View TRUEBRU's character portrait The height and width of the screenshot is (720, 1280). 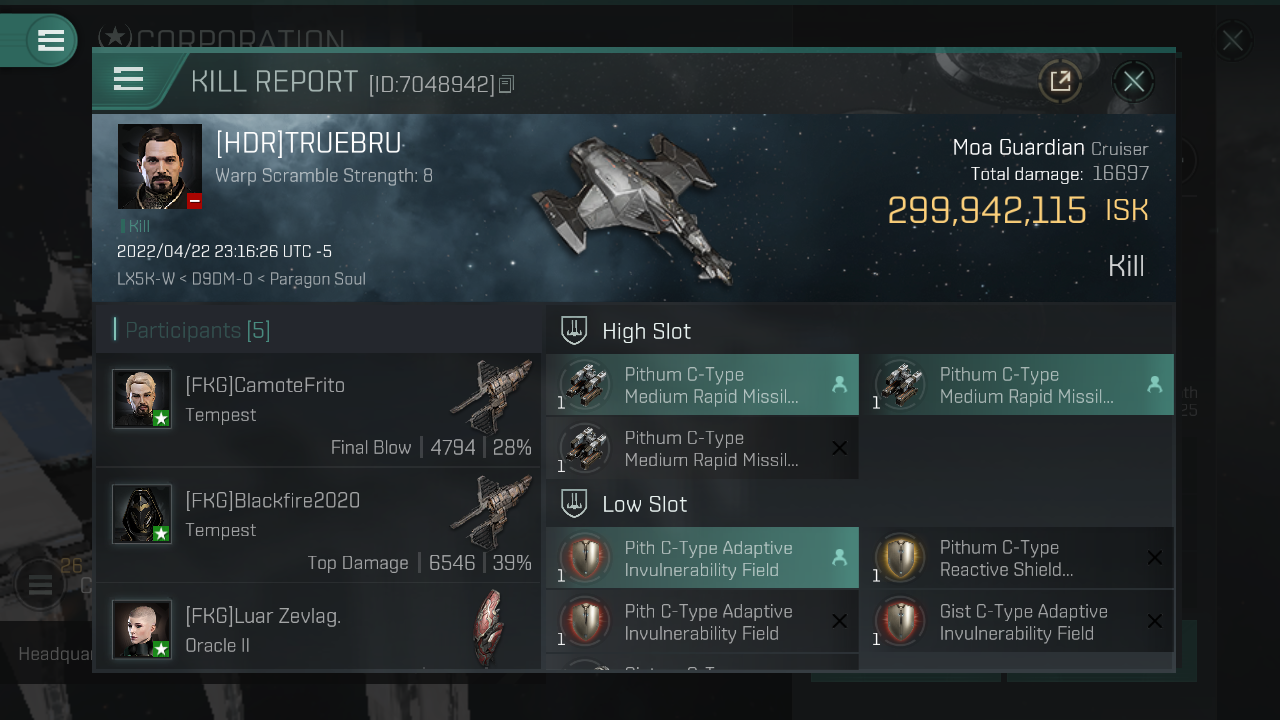(x=160, y=167)
